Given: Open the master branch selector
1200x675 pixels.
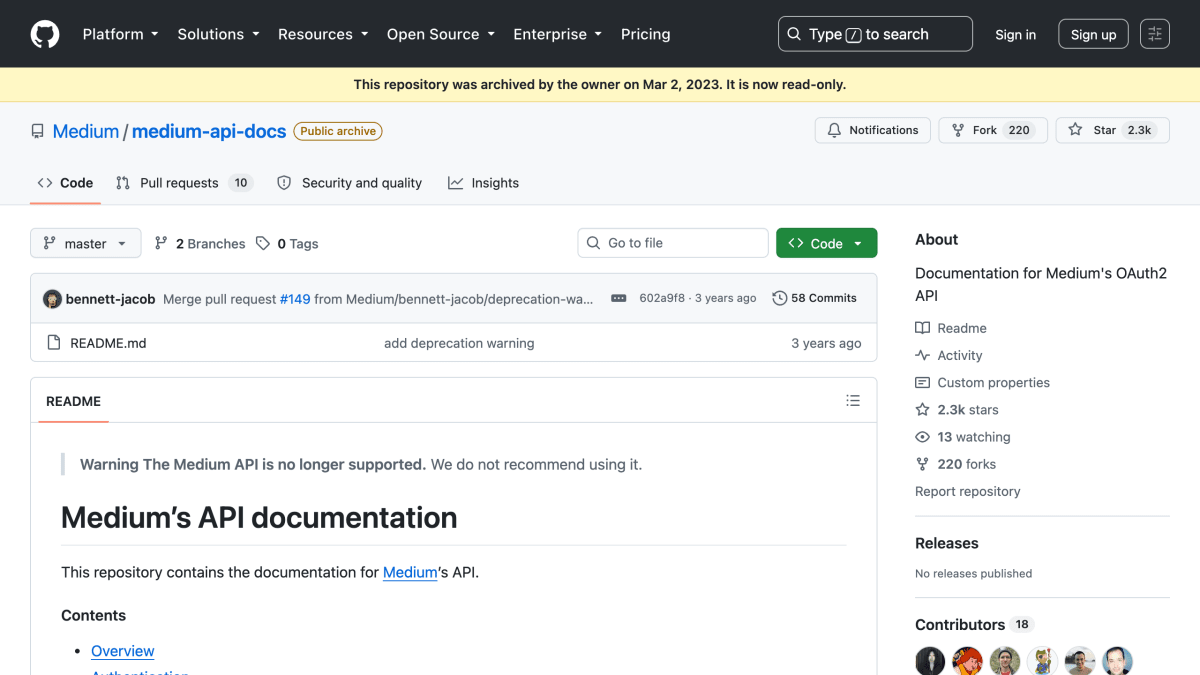Looking at the screenshot, I should pyautogui.click(x=86, y=243).
